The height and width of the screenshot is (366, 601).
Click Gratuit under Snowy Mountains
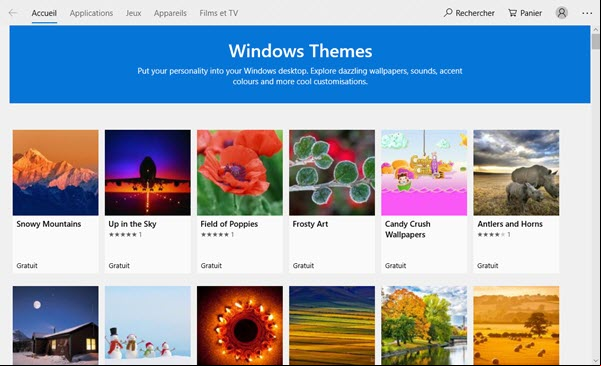27,265
